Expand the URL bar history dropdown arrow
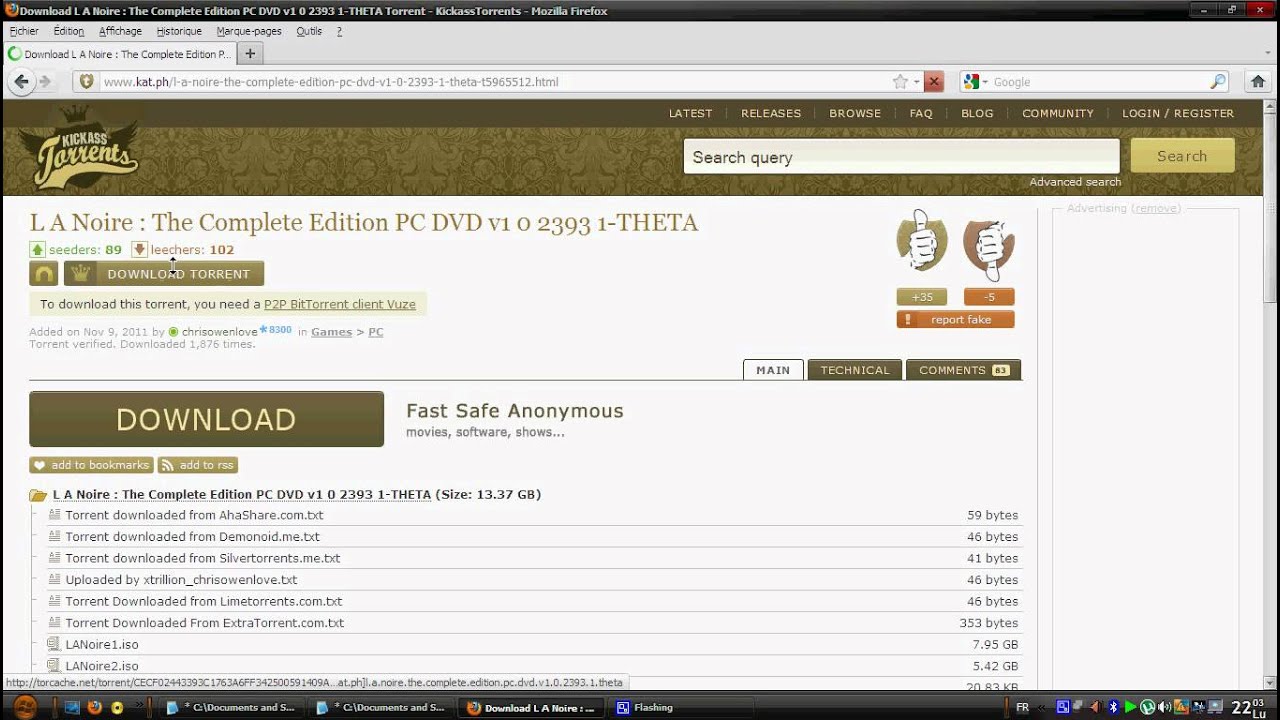Viewport: 1280px width, 720px height. [x=916, y=82]
